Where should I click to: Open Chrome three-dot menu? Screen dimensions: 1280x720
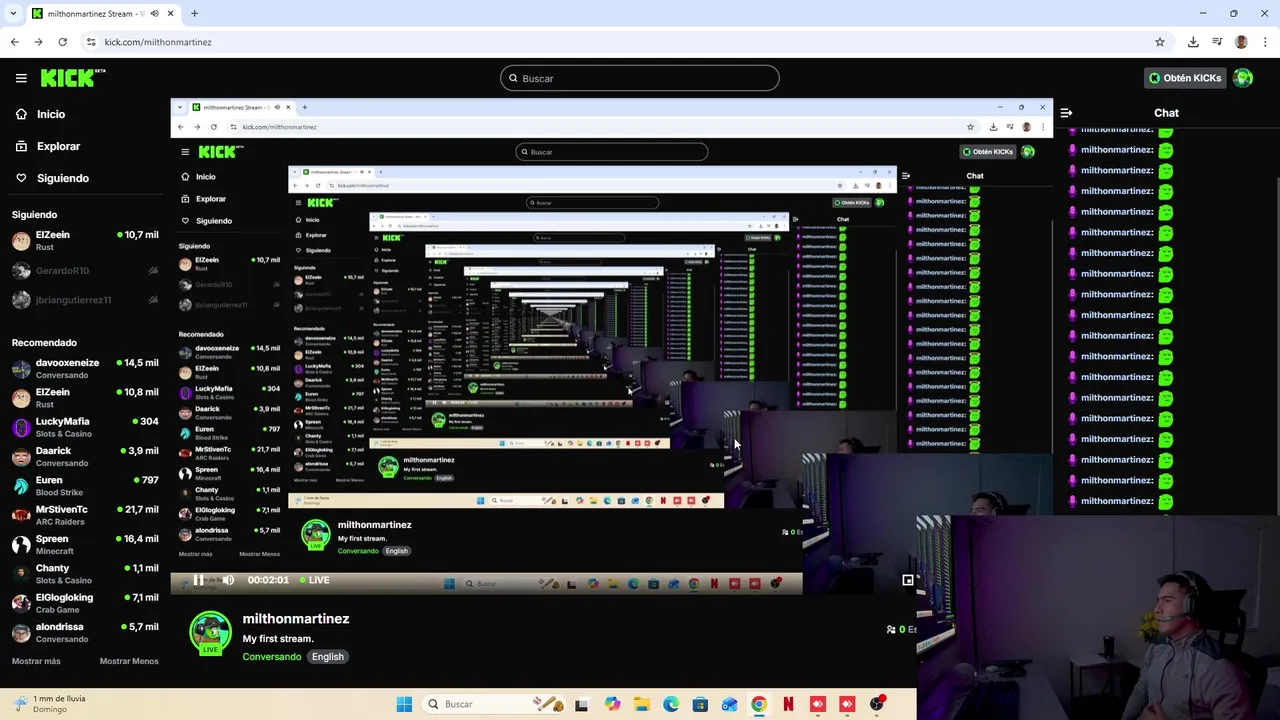[x=1266, y=42]
